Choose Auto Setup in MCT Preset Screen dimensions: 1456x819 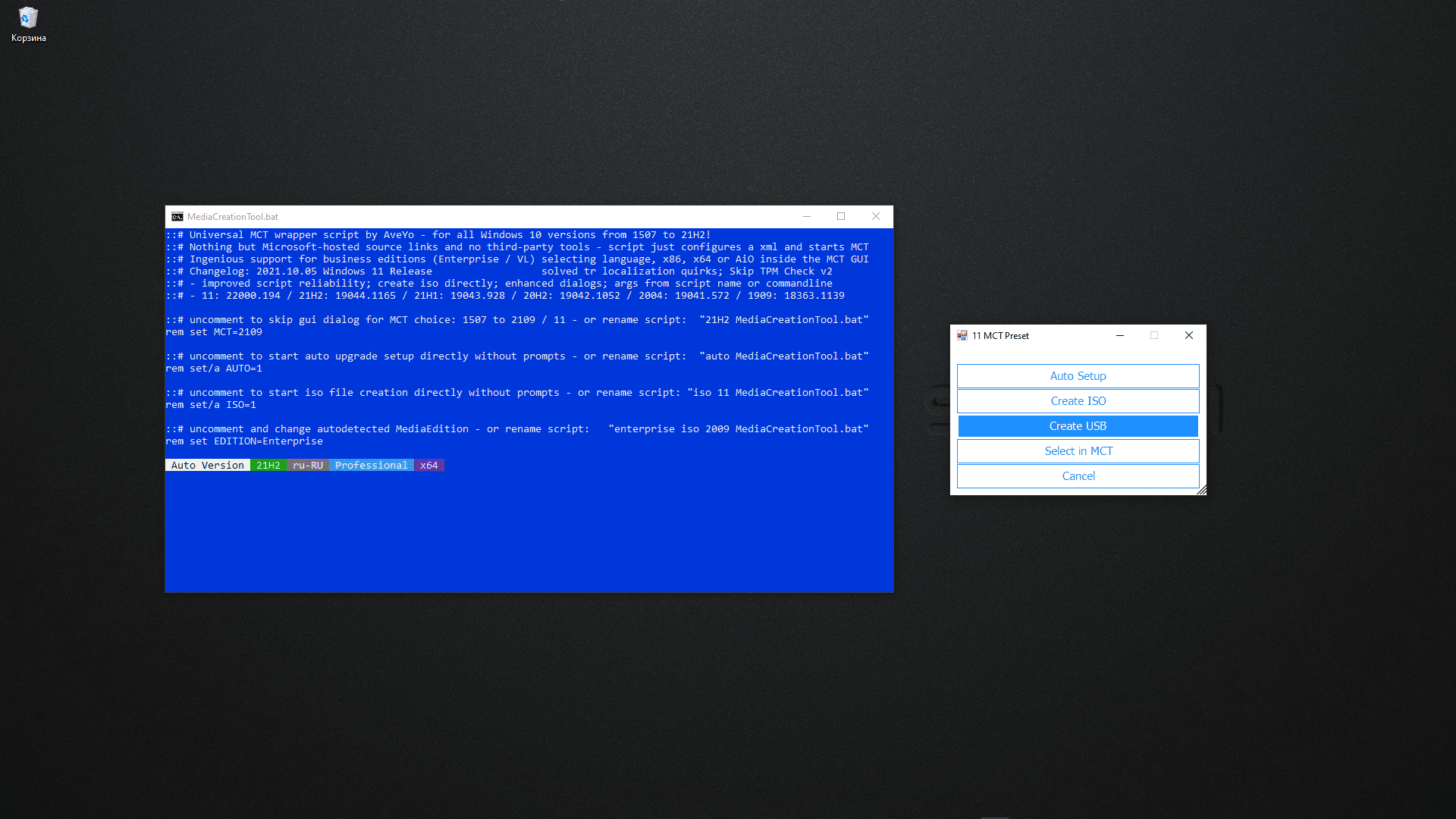(1078, 376)
